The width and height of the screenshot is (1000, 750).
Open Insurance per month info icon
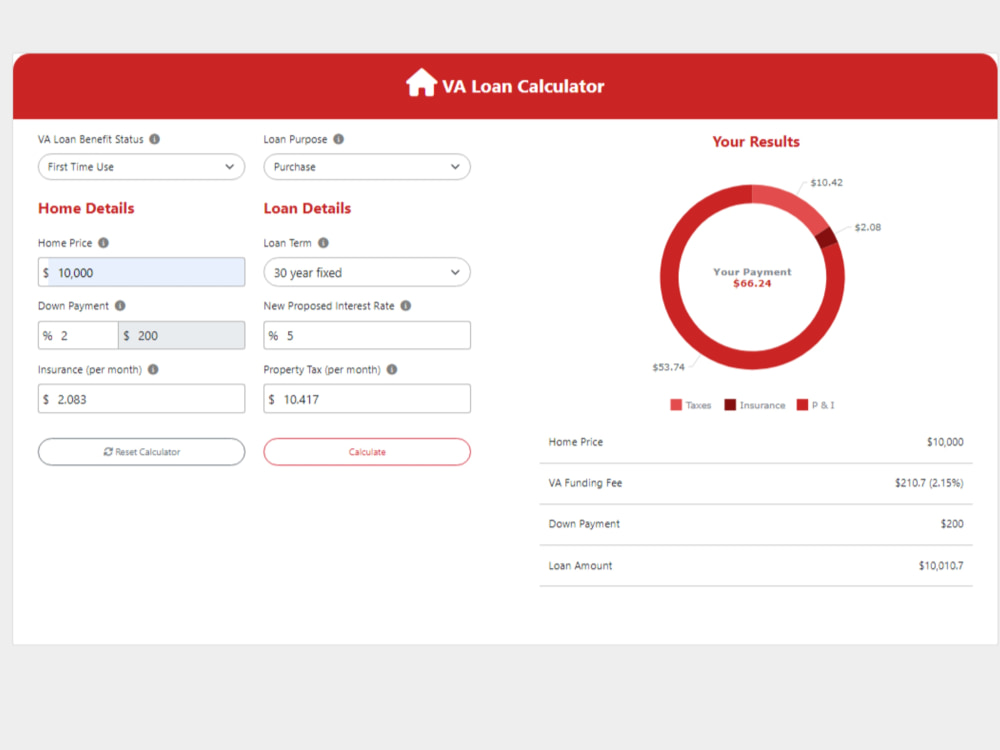[x=153, y=369]
